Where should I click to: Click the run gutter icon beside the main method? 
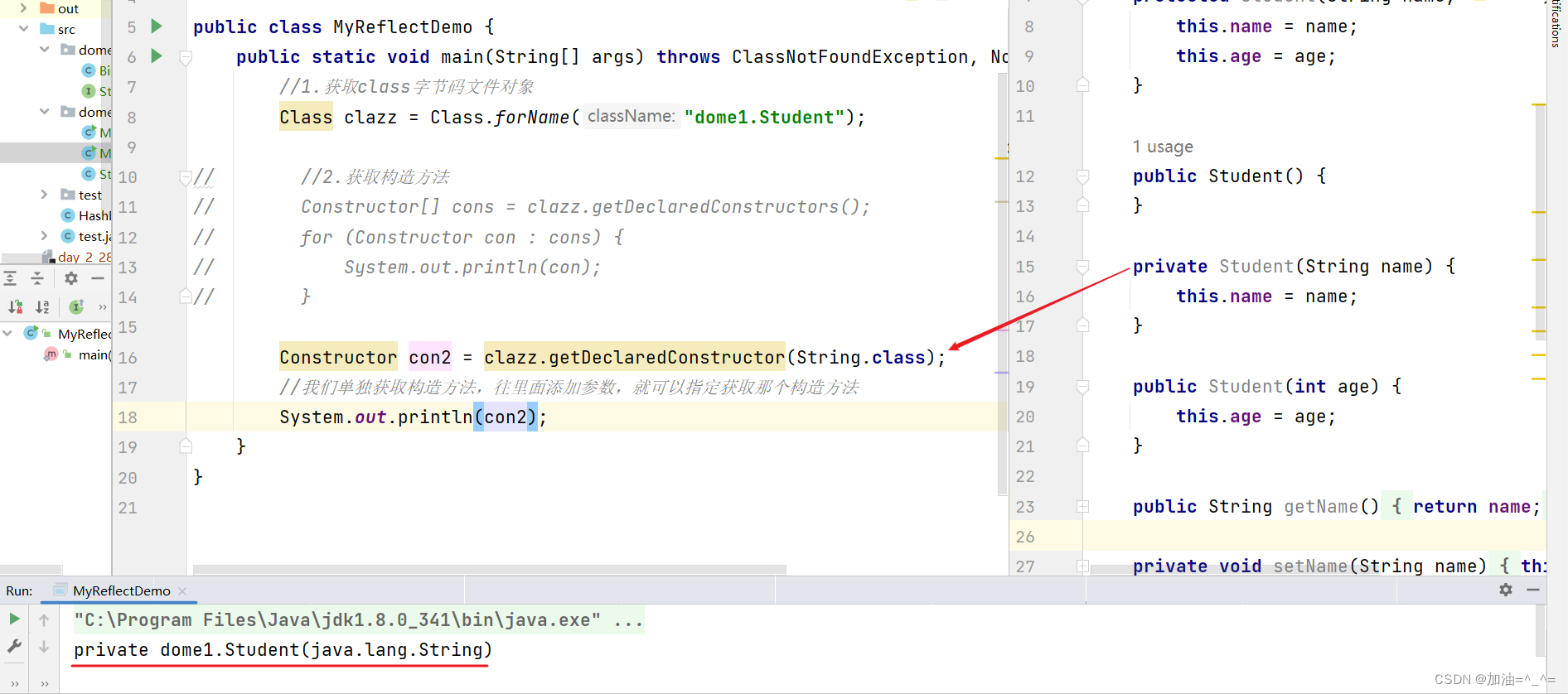click(157, 56)
